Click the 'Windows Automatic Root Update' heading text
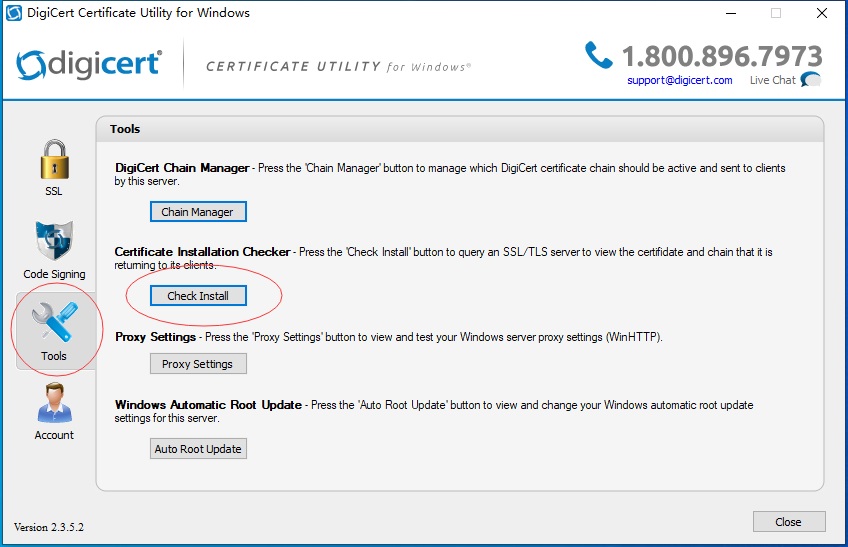Screen dimensions: 848x547 coord(208,405)
